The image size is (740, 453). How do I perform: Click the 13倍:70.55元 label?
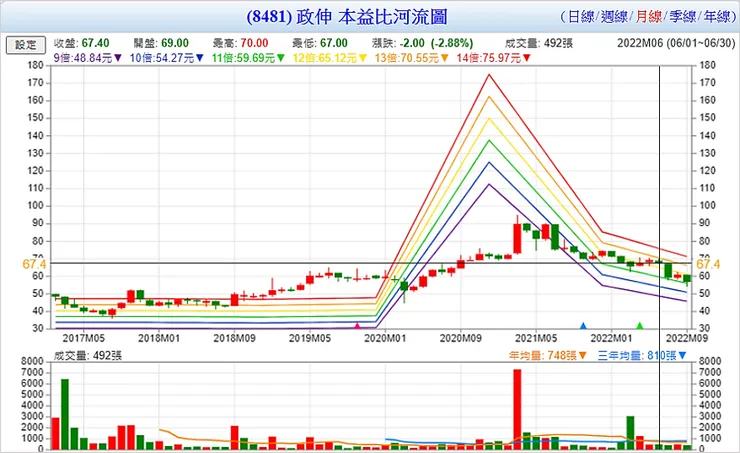pyautogui.click(x=407, y=58)
